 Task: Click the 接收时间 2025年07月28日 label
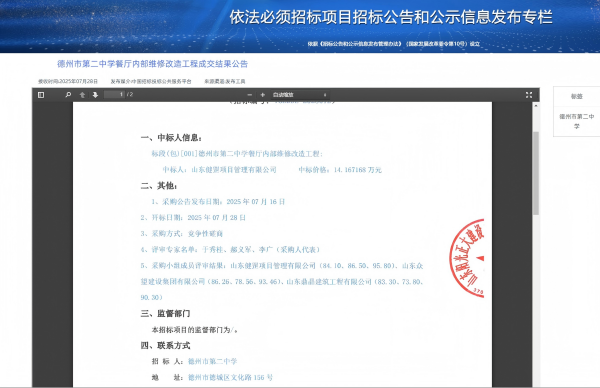68,82
